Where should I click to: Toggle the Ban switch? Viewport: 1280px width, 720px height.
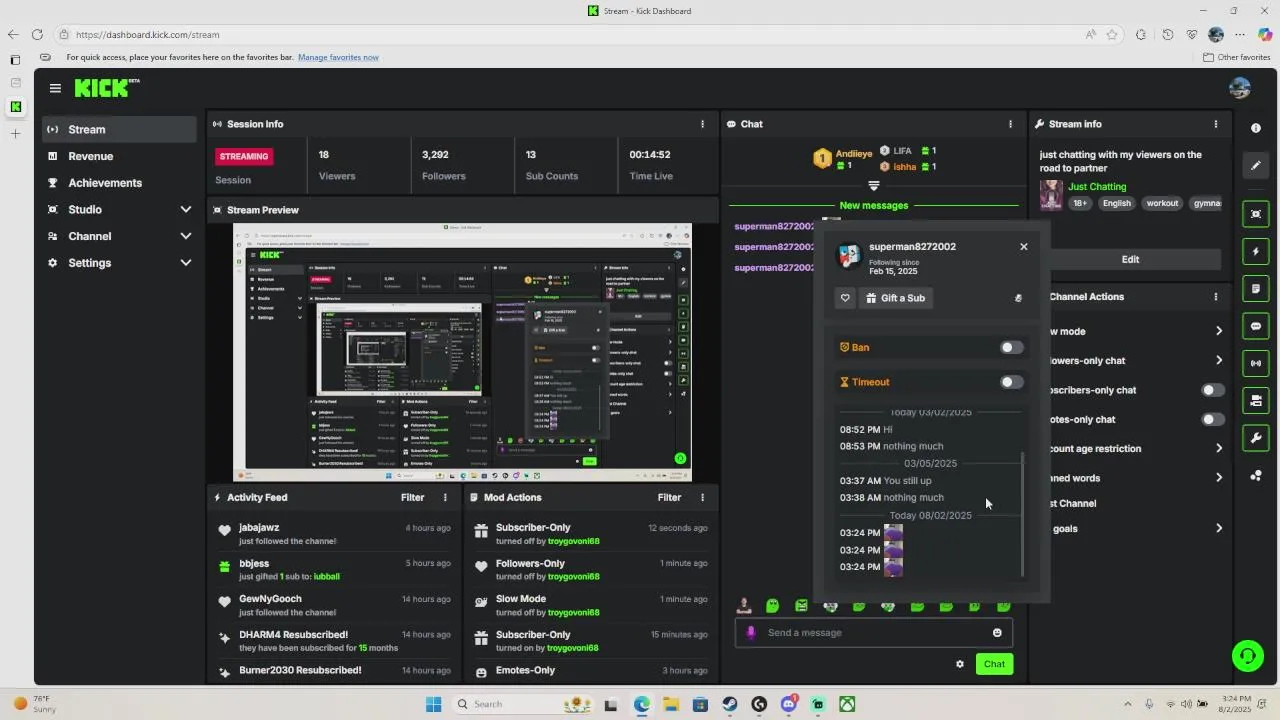click(x=1012, y=347)
